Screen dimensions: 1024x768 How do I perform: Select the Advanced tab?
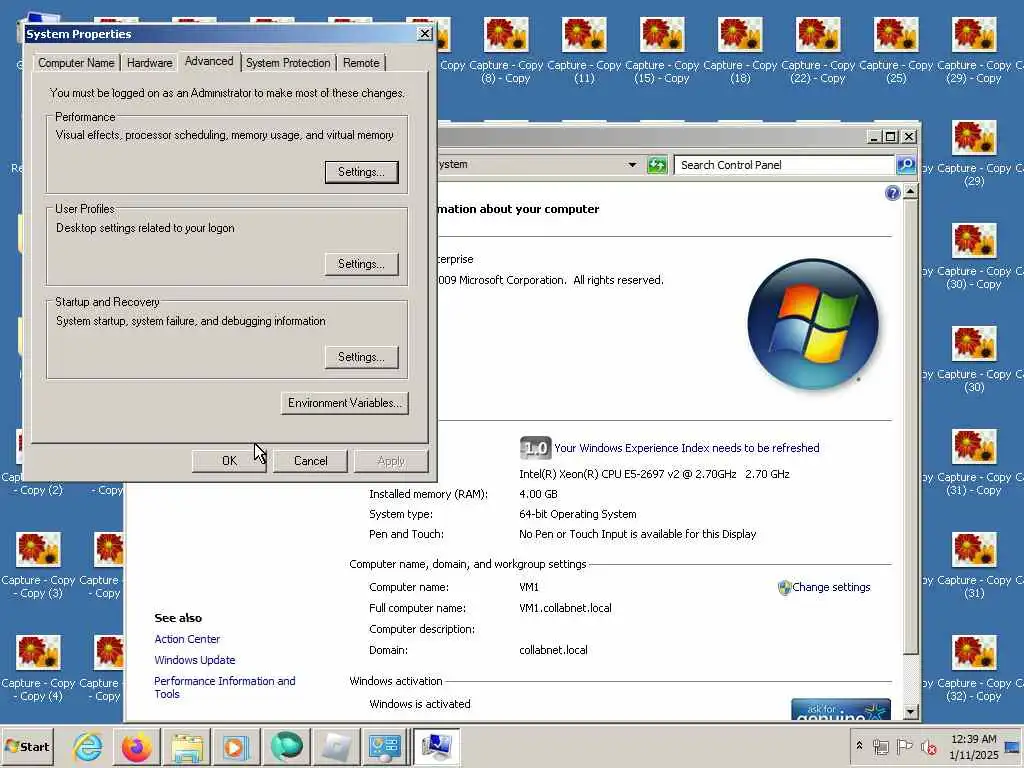[209, 61]
